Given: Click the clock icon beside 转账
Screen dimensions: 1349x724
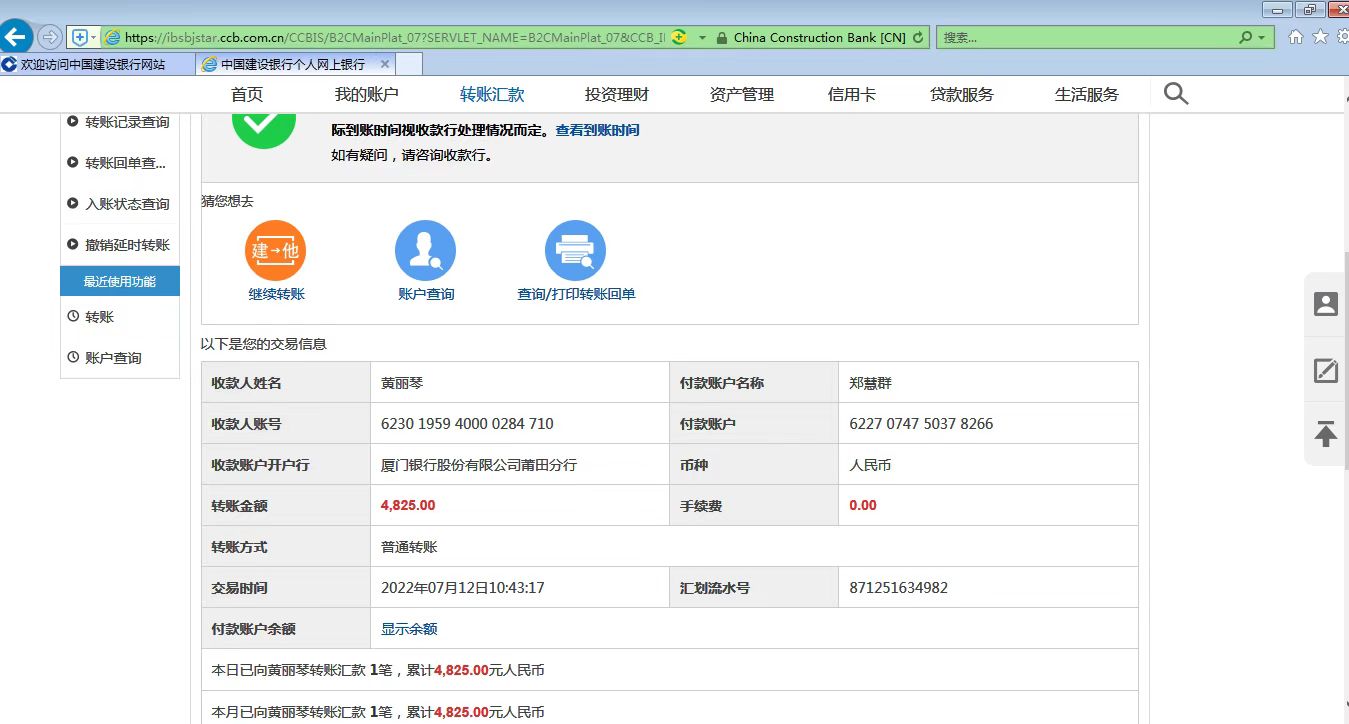Looking at the screenshot, I should point(73,316).
